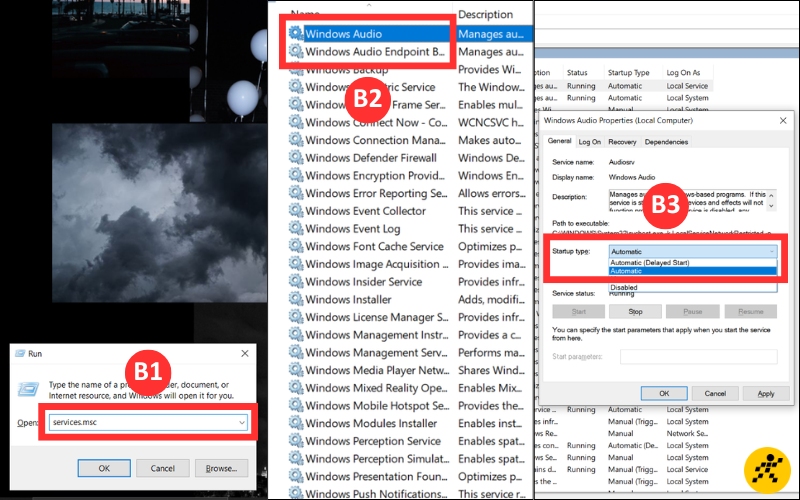800x500 pixels.
Task: Click the Windows Installer gear icon
Action: click(295, 299)
